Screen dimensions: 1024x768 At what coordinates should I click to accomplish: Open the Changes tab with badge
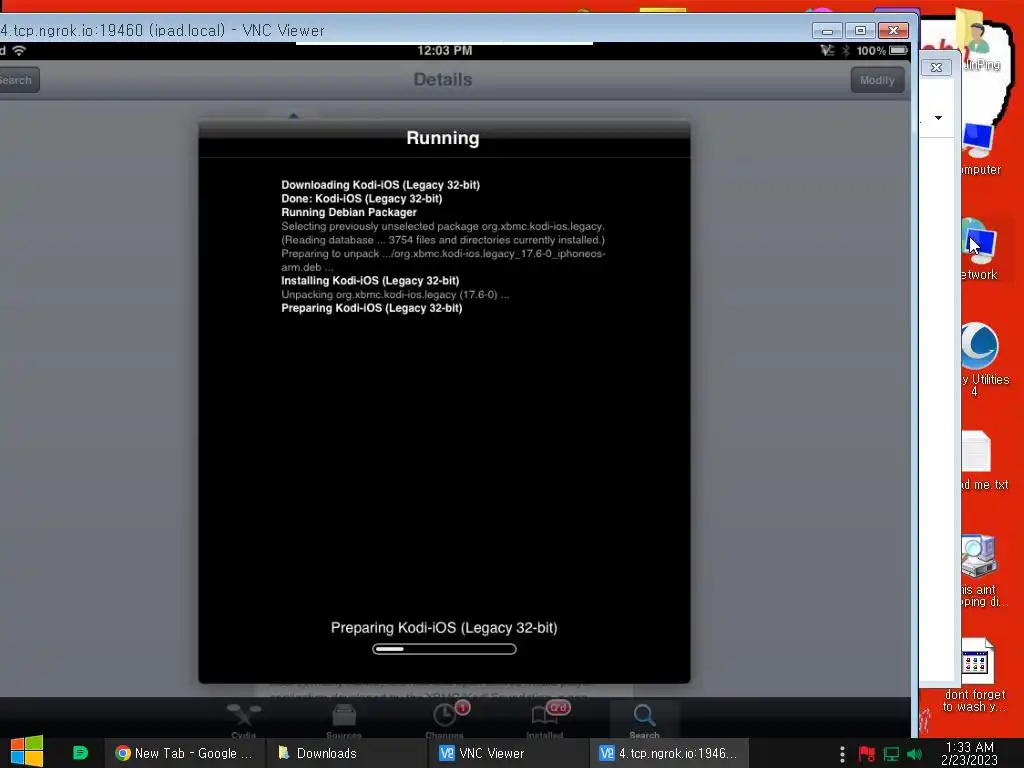(445, 719)
